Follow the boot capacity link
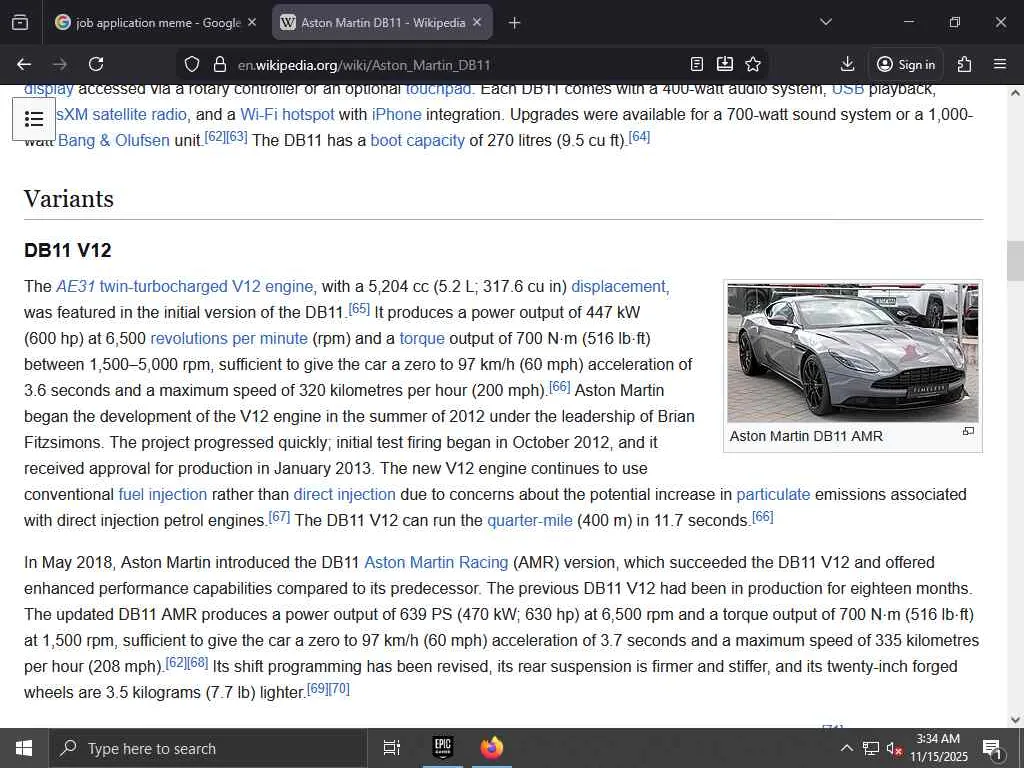 [417, 141]
